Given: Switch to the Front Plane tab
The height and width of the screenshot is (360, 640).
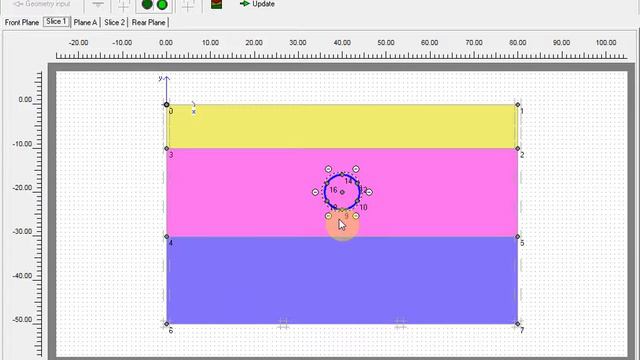Looking at the screenshot, I should pyautogui.click(x=22, y=22).
